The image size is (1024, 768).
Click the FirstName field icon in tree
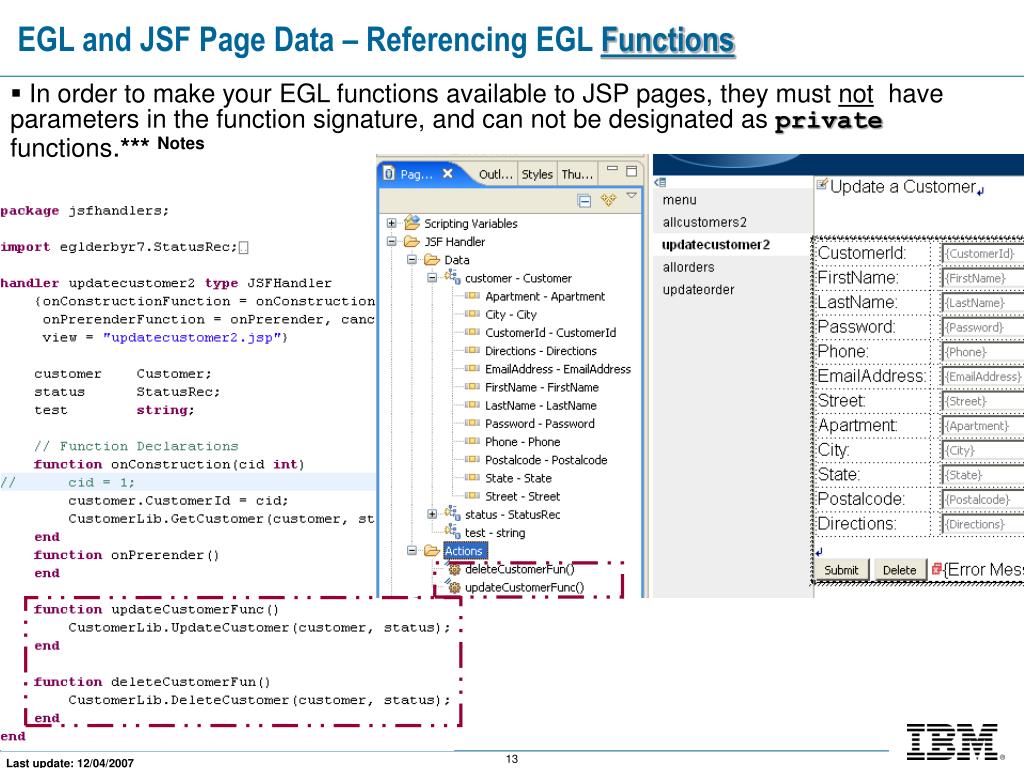tap(472, 387)
